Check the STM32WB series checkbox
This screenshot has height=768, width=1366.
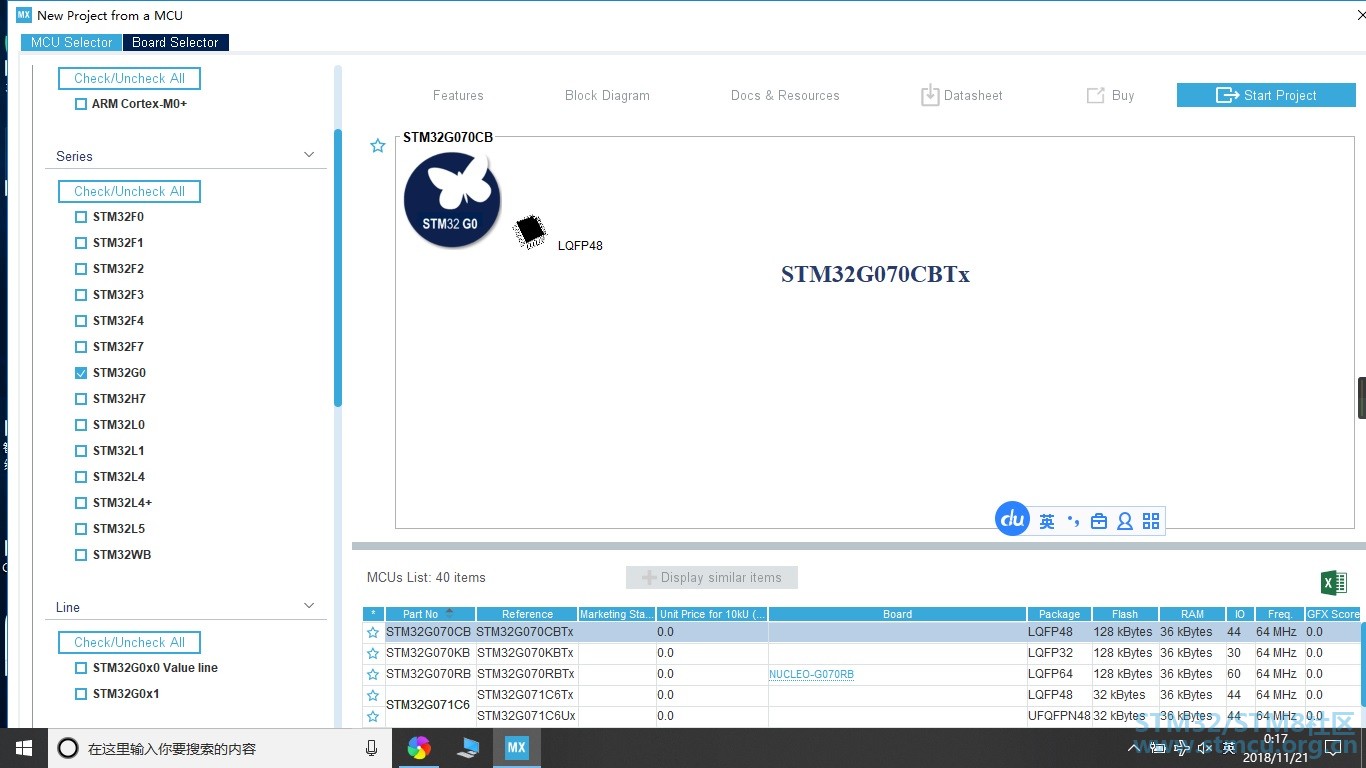point(81,555)
